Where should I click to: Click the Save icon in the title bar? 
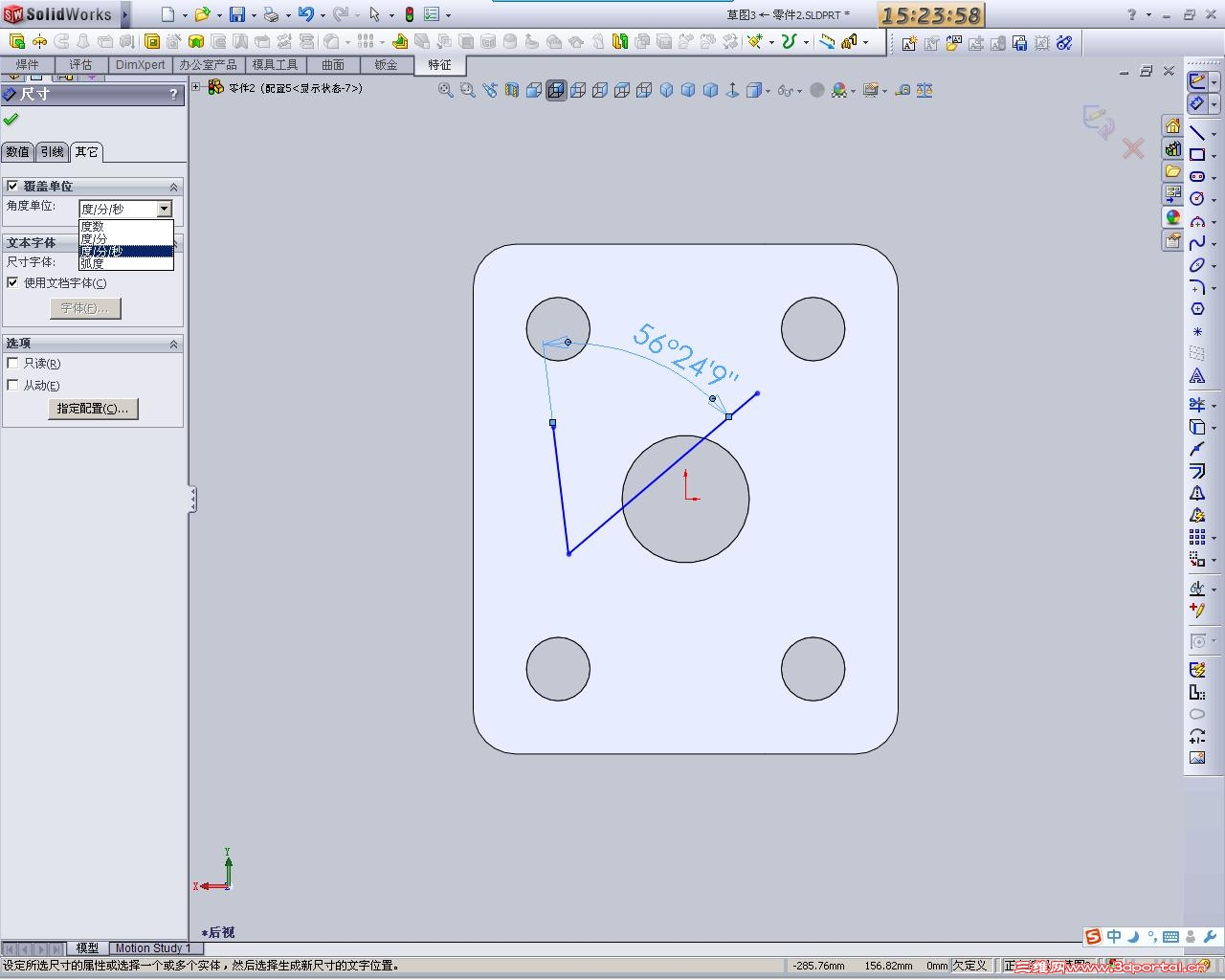click(237, 14)
